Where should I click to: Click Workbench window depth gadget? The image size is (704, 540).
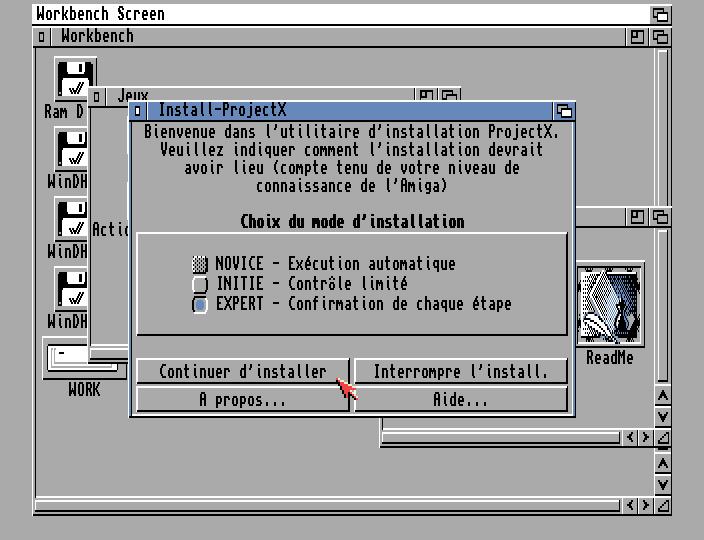click(x=660, y=37)
